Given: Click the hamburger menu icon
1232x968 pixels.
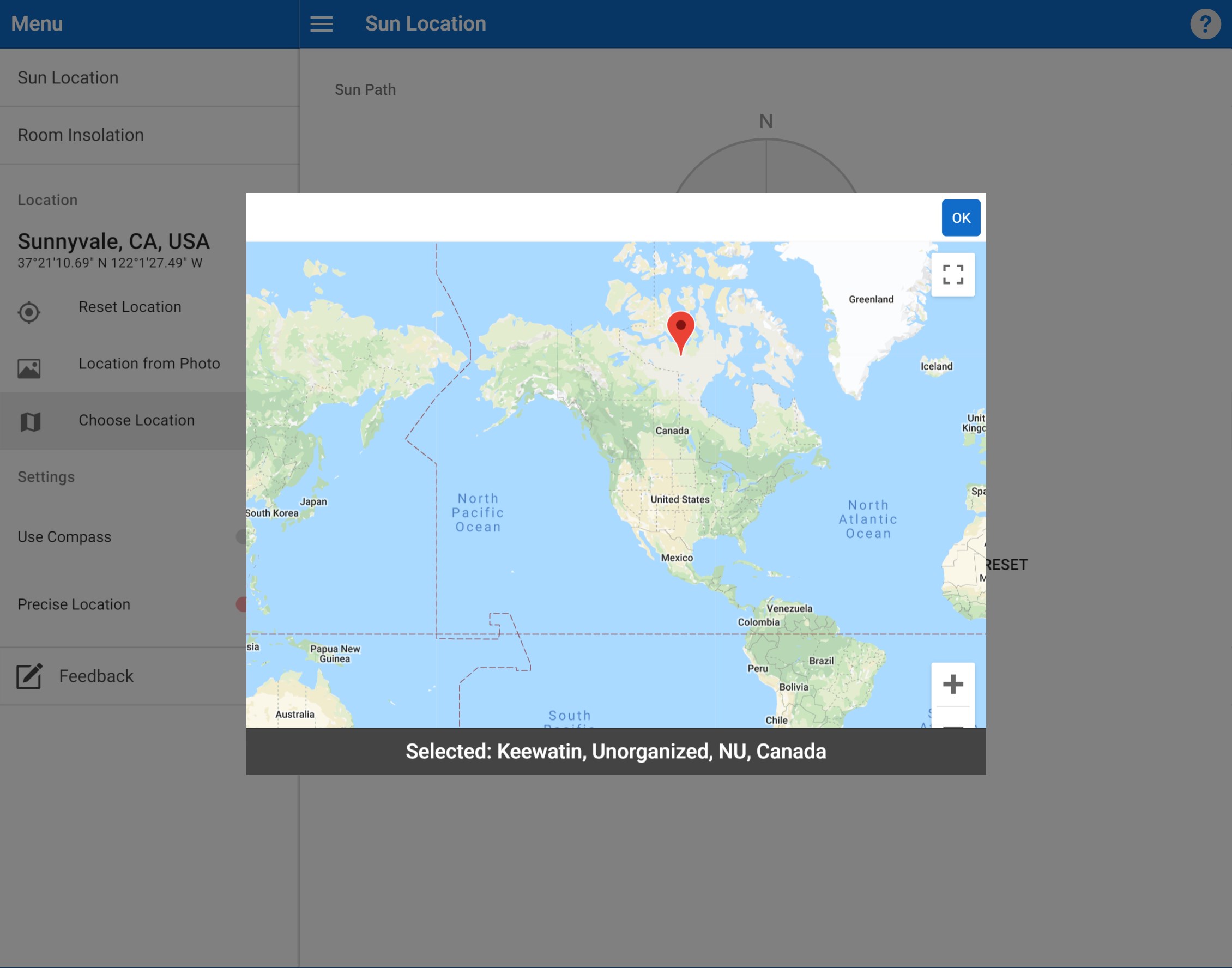Looking at the screenshot, I should pos(321,24).
